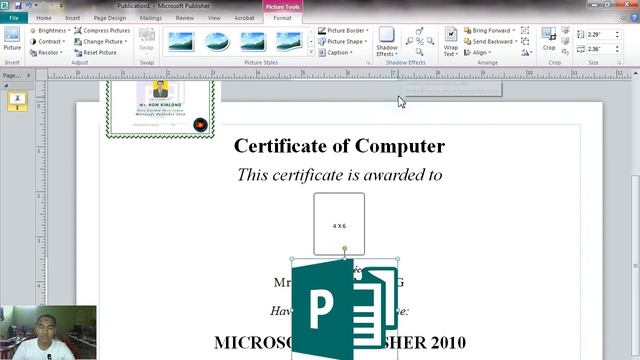
Task: Click the Save icon in the quick access toolbar
Action: click(18, 5)
